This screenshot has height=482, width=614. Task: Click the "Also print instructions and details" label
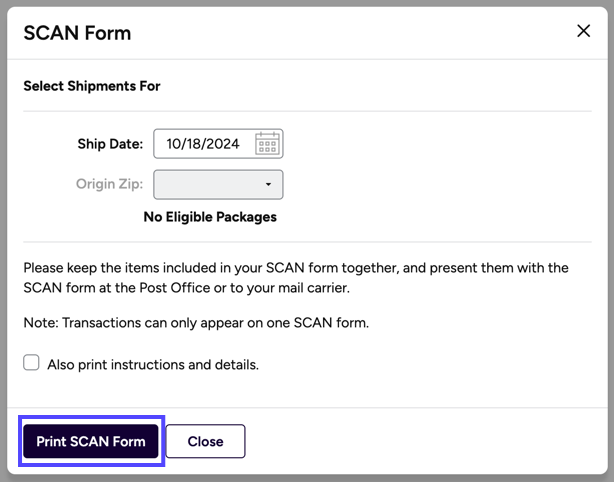click(x=153, y=365)
